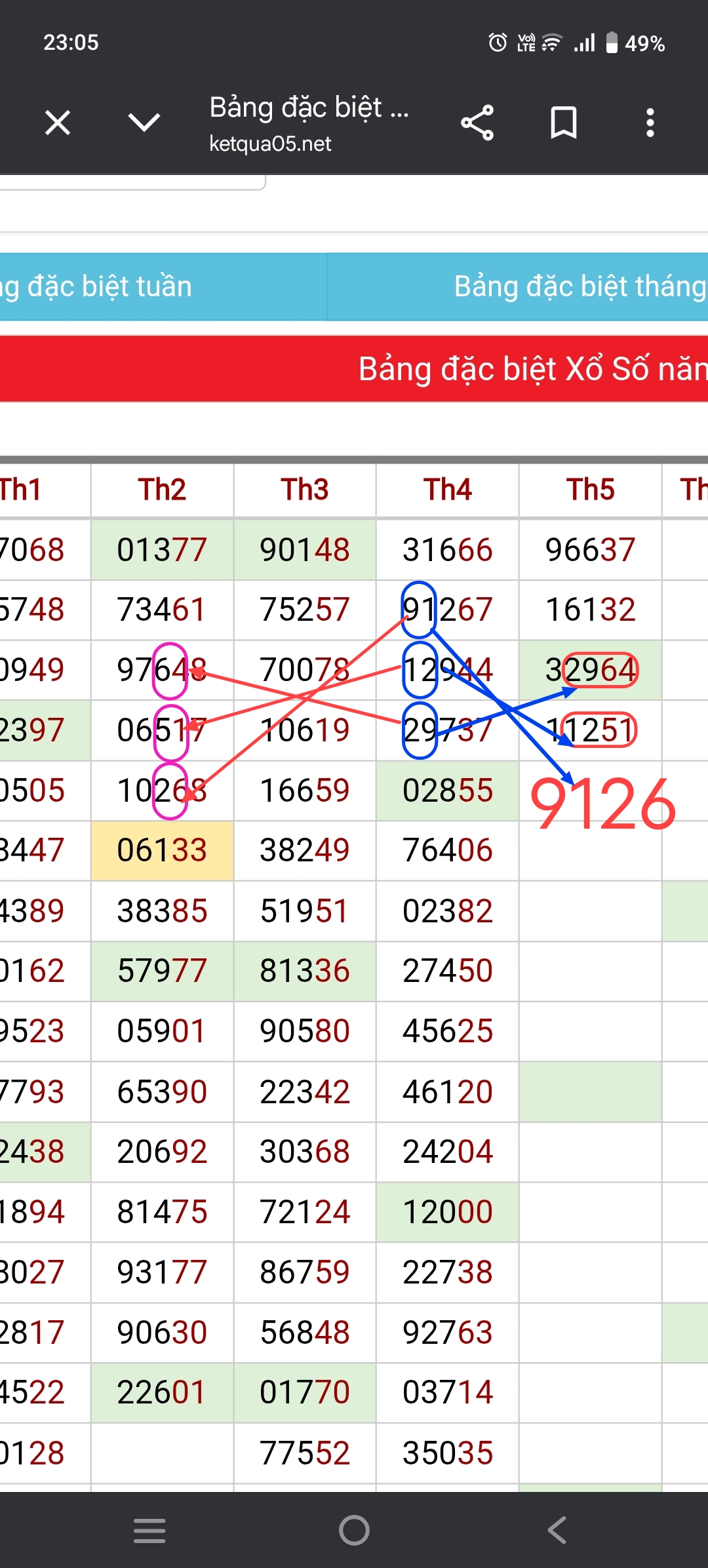The image size is (708, 1568).
Task: Bookmark this page with the bookmark icon
Action: [x=564, y=123]
